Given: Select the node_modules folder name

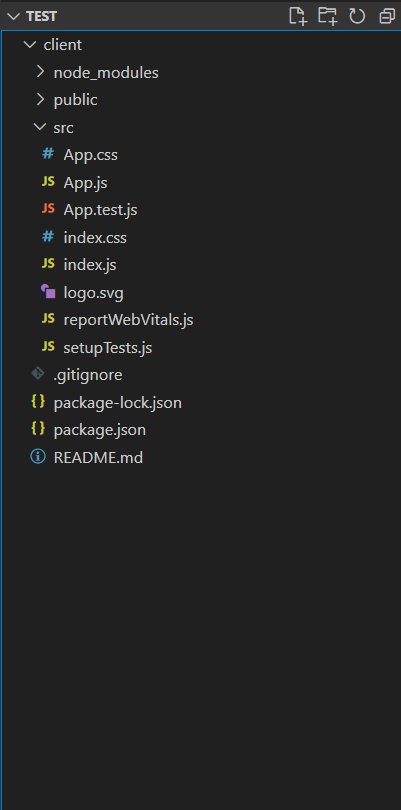Looking at the screenshot, I should tap(106, 73).
